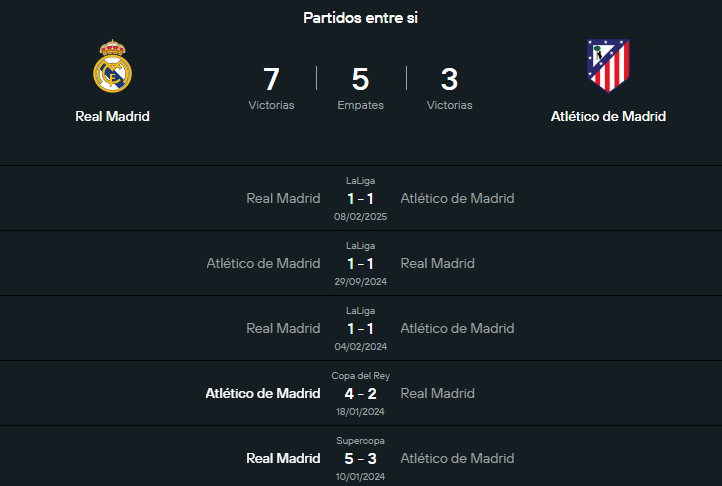Open the 1-1 score from 29/09/2024
The height and width of the screenshot is (486, 722).
[360, 263]
